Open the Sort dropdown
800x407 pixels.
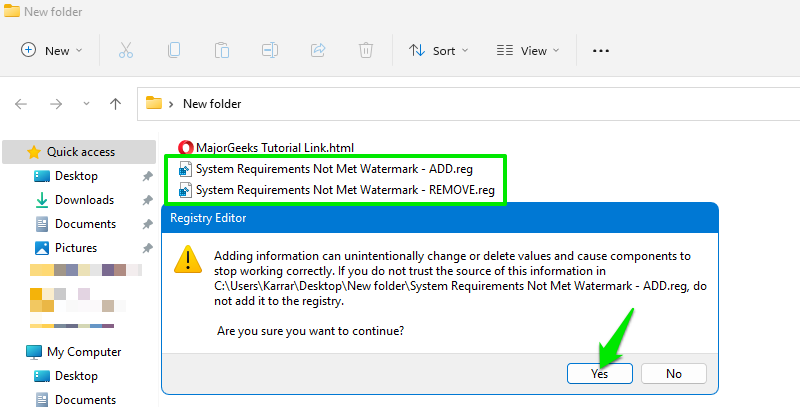(x=438, y=50)
